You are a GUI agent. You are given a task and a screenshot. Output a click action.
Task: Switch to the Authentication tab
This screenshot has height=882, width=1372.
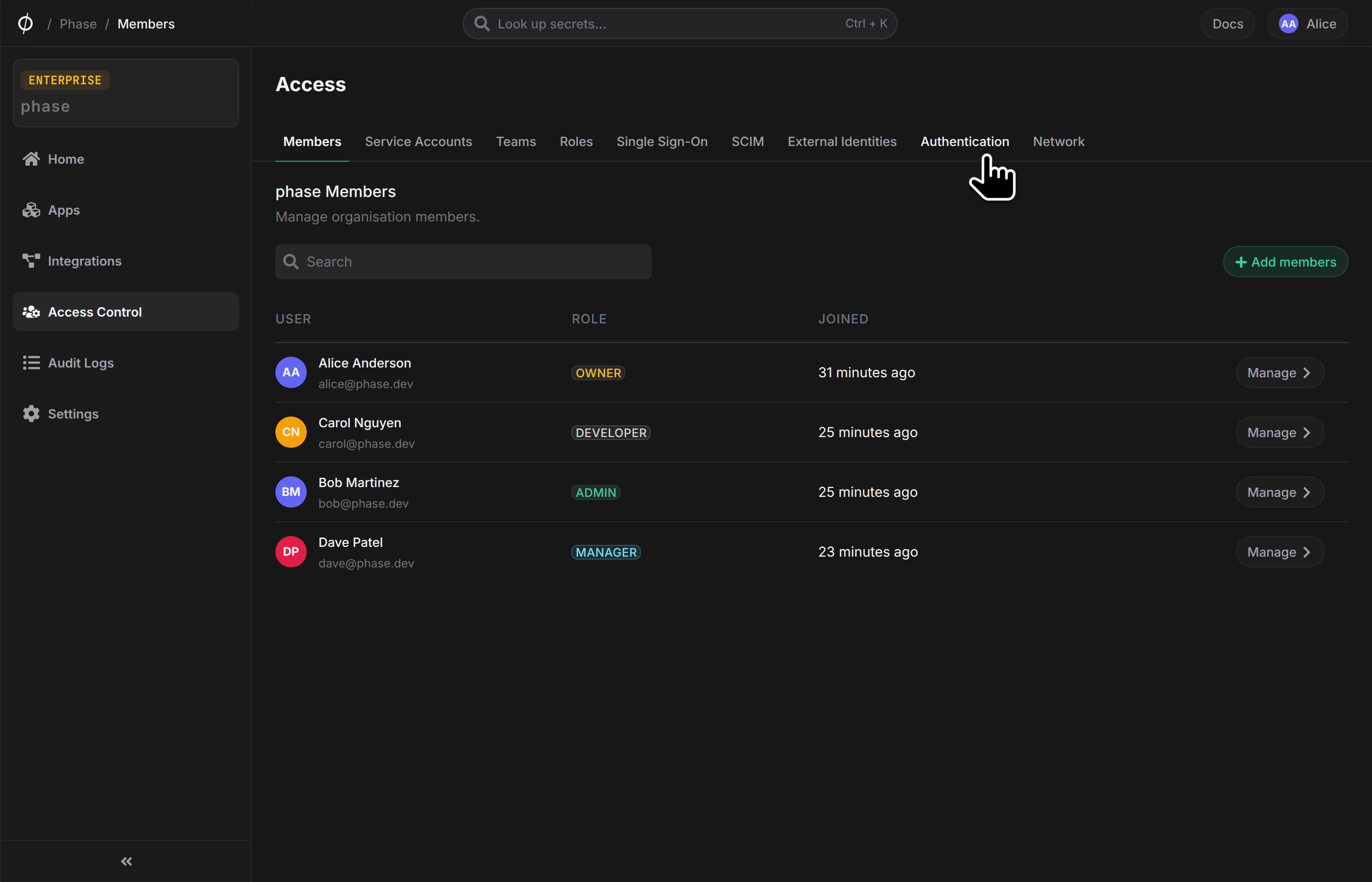964,142
